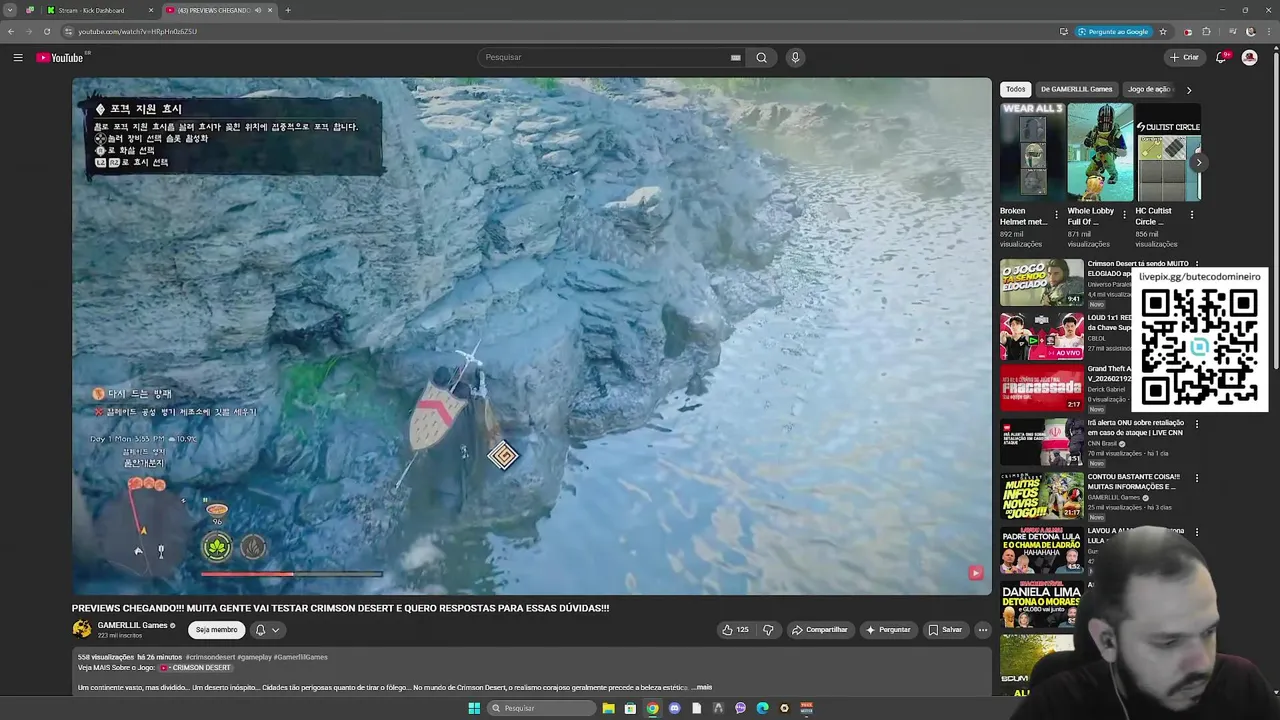Open the notification preference bell dropdown
The image size is (1280, 720).
266,630
